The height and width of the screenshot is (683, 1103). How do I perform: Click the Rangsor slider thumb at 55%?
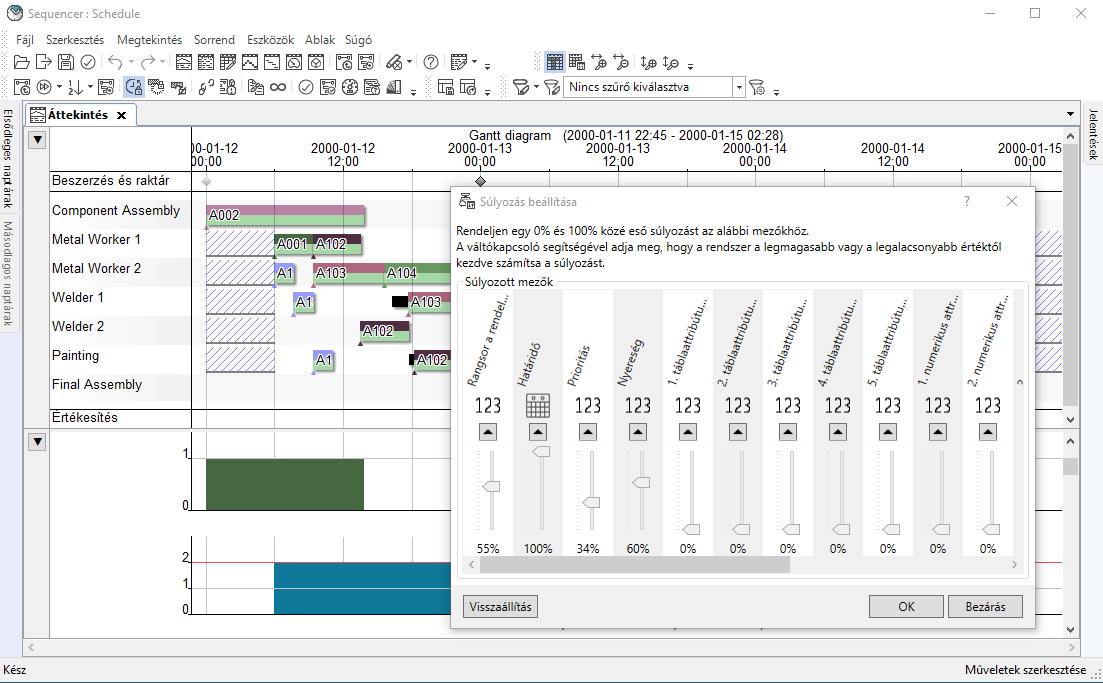490,486
